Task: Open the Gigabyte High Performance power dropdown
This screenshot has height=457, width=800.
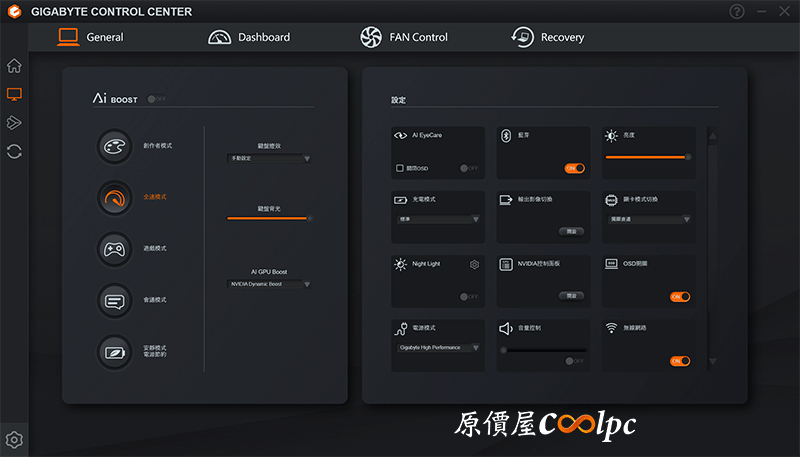Action: coord(438,348)
